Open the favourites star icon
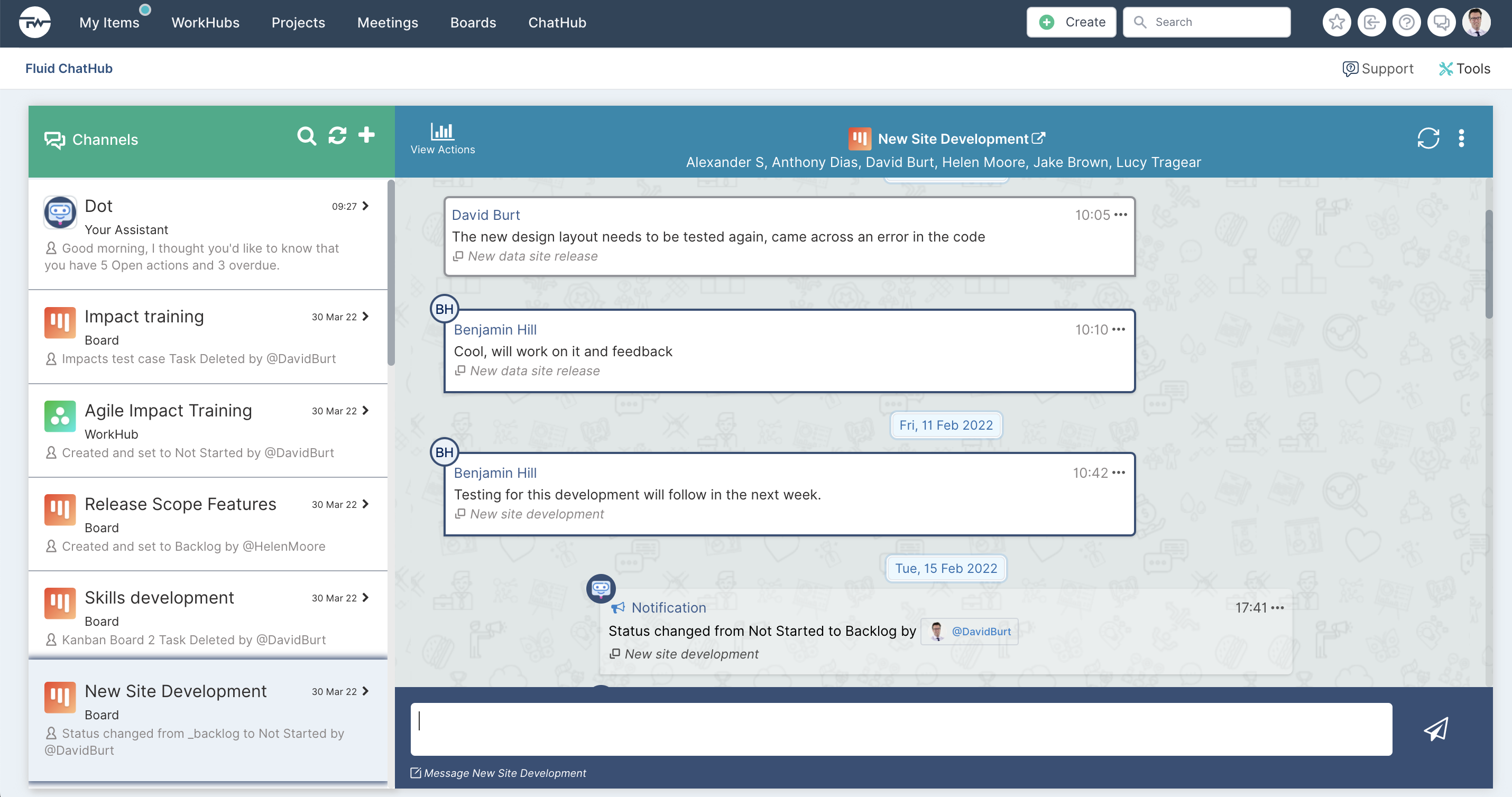 click(1336, 22)
